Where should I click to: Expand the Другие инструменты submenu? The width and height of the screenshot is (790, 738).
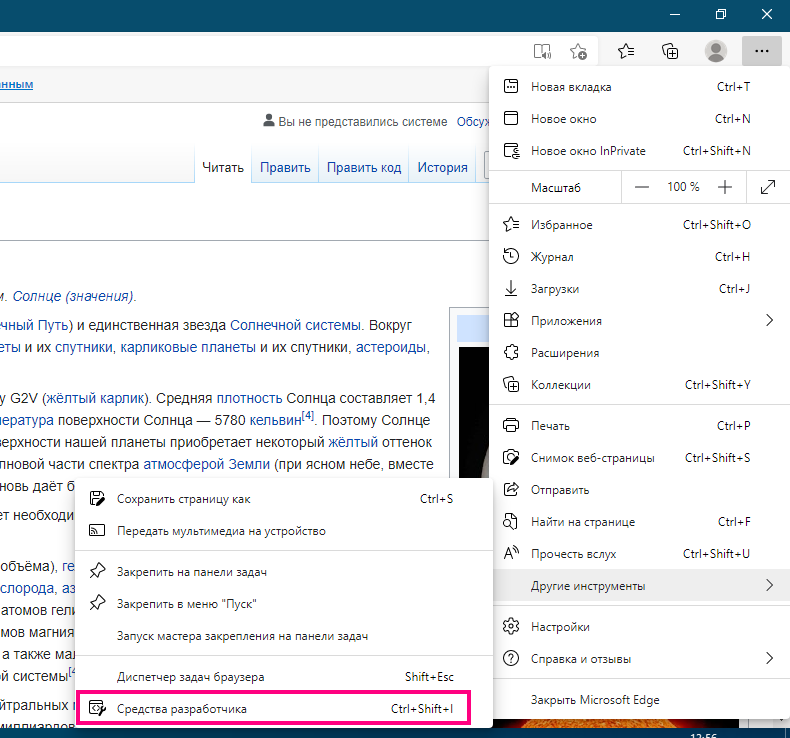[639, 585]
